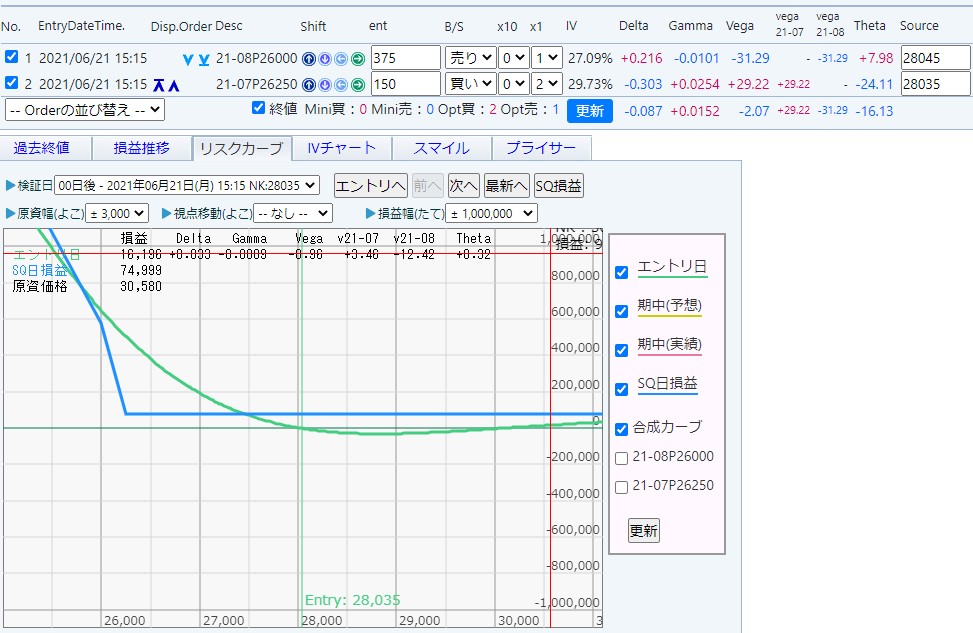Click the shift-up circle icon for 21-08P26000
The width and height of the screenshot is (973, 633).
pos(309,59)
